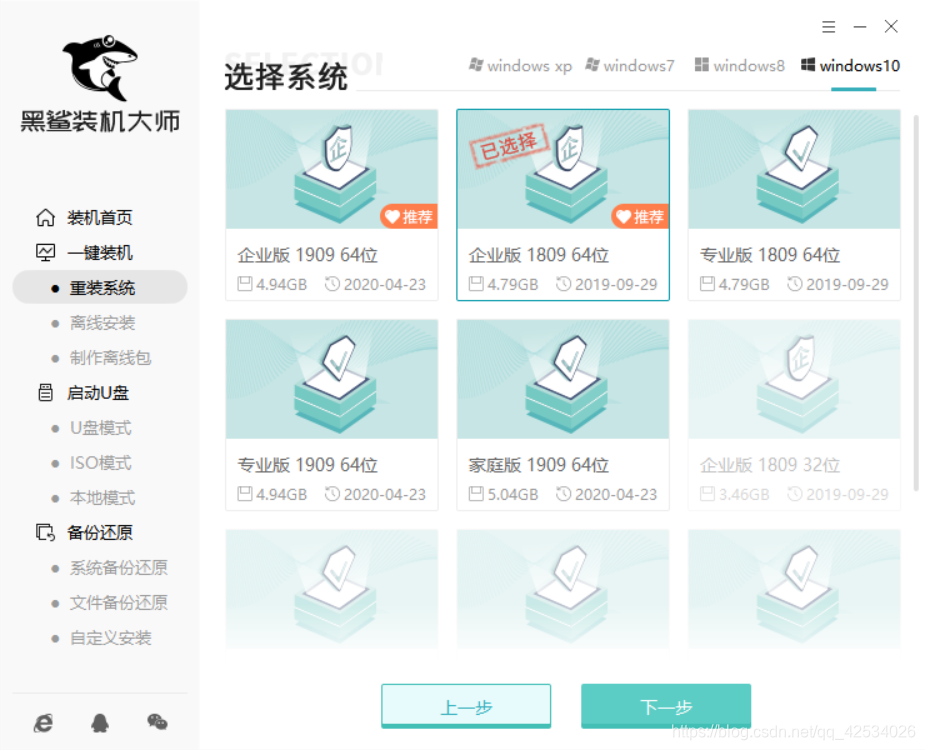The width and height of the screenshot is (925, 750).
Task: Open 系统备份还原 menu item
Action: pos(119,568)
